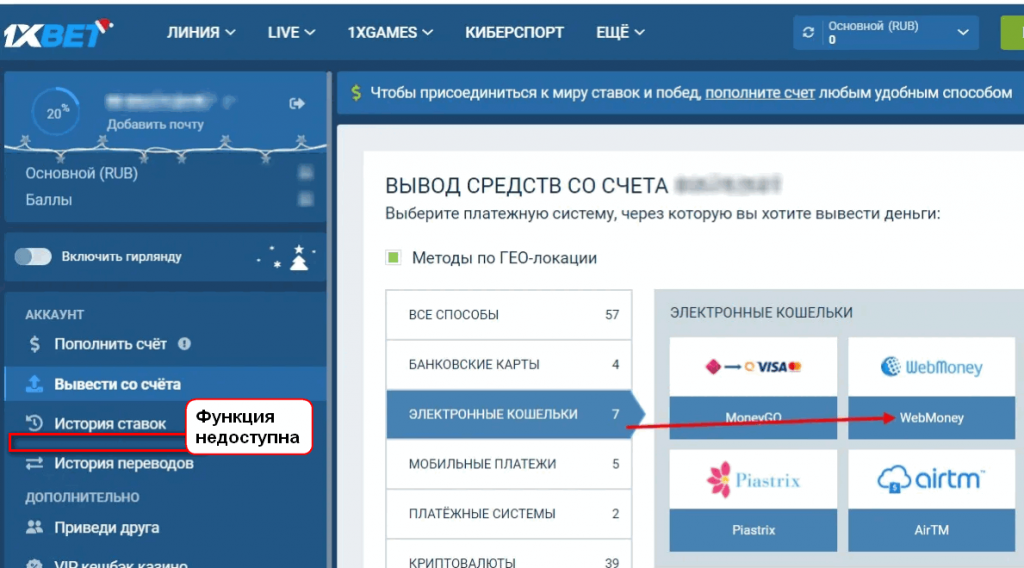Pick the AirTM payment logo

(931, 480)
